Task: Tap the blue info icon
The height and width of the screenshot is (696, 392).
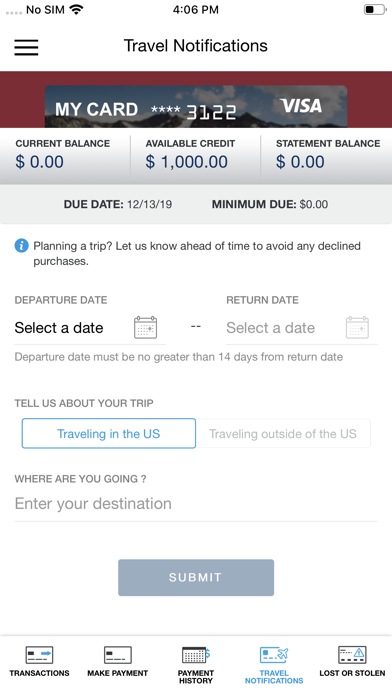Action: [21, 245]
